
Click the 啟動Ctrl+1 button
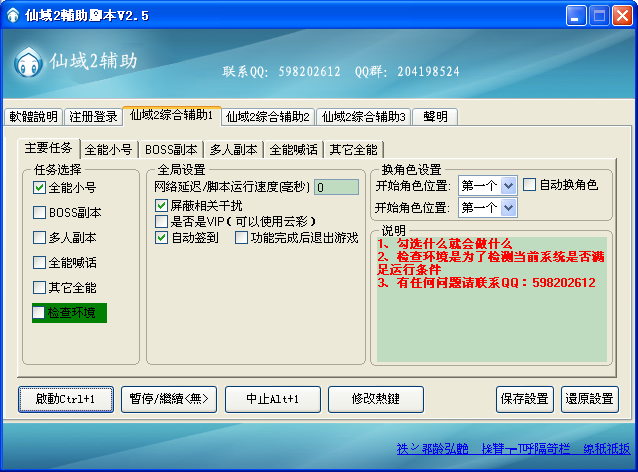(x=66, y=399)
